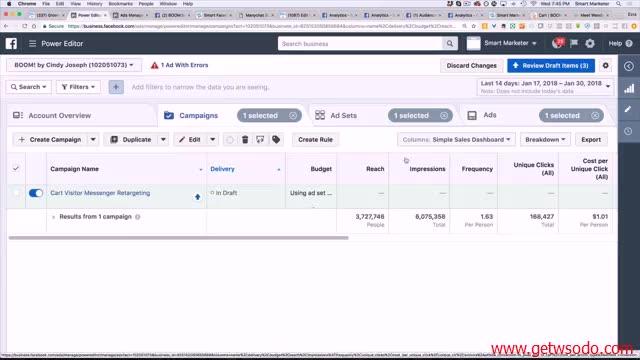Open the Power Editor hamburger menu
The height and width of the screenshot is (360, 640).
(32, 43)
